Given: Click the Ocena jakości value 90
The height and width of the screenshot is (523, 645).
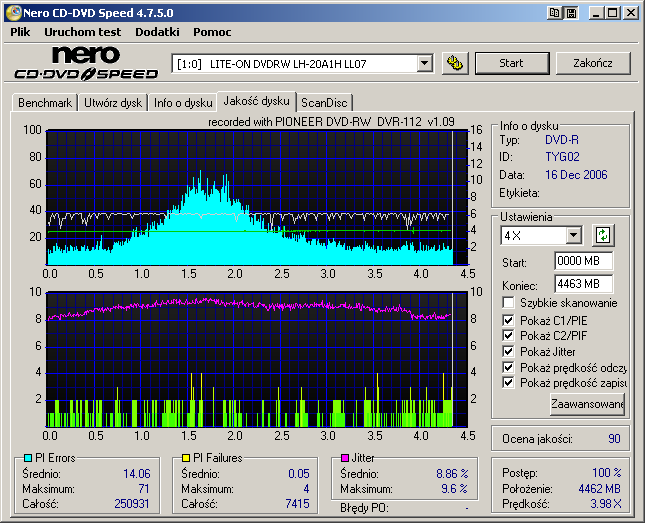Looking at the screenshot, I should 614,439.
